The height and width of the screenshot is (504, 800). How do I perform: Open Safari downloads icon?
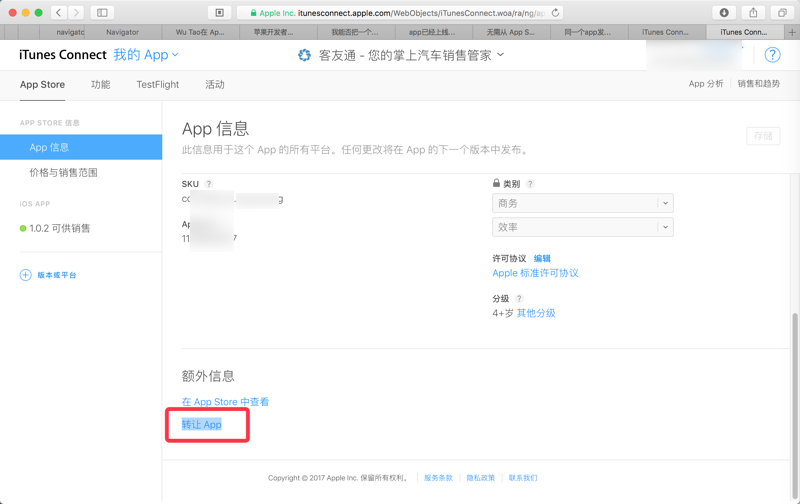(724, 13)
